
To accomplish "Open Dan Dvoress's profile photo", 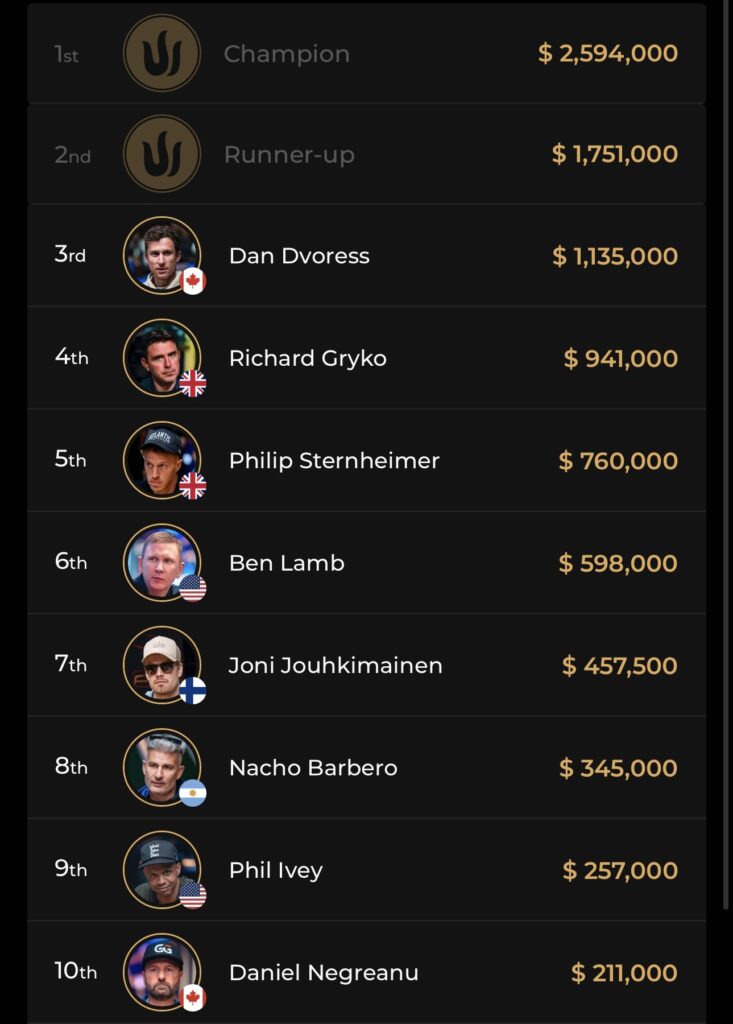I will [x=160, y=254].
